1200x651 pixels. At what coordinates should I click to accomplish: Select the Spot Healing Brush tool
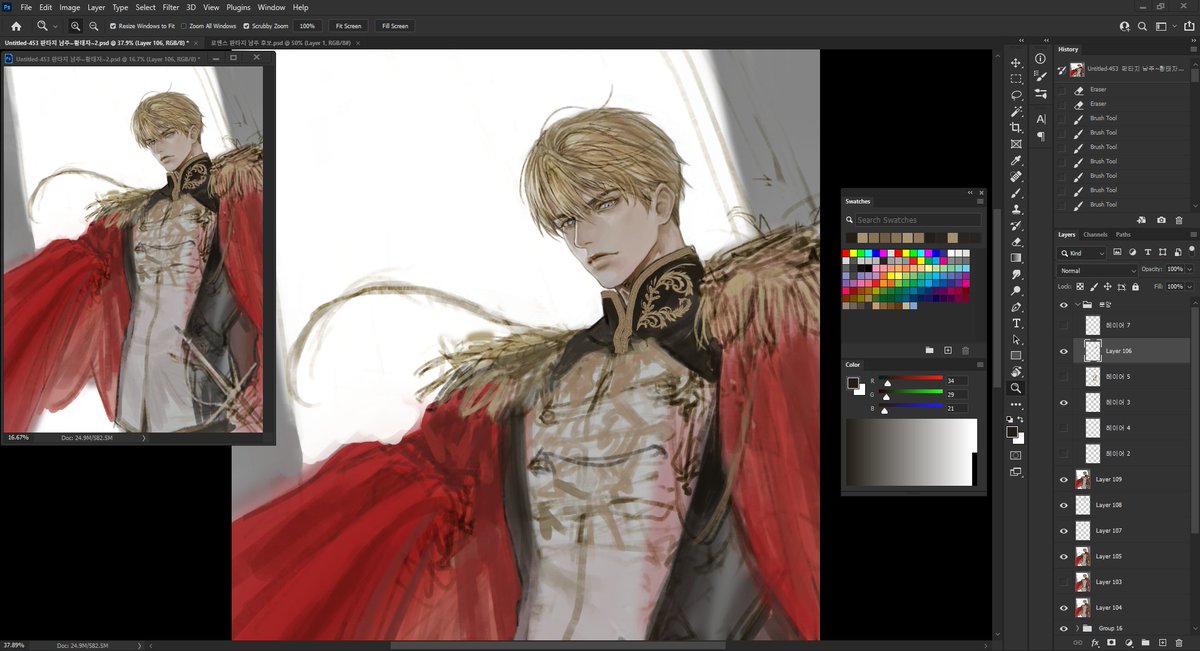pos(1016,177)
